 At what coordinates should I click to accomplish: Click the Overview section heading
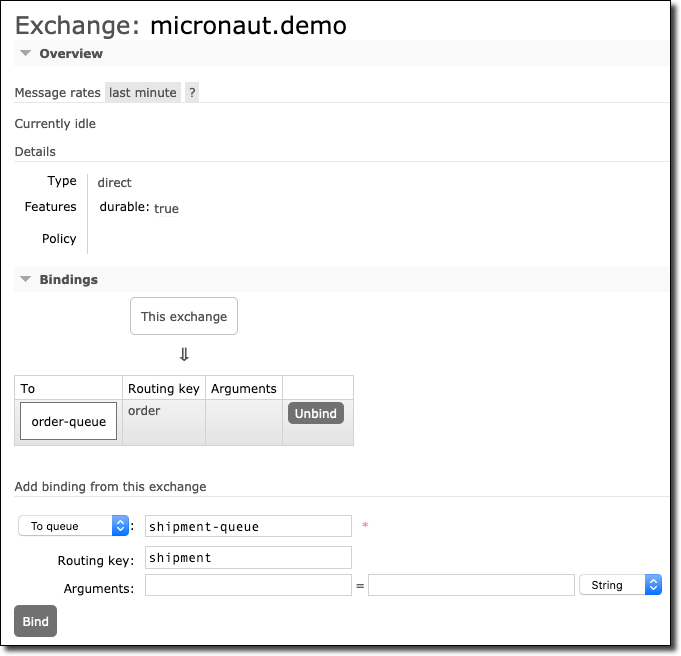click(71, 54)
